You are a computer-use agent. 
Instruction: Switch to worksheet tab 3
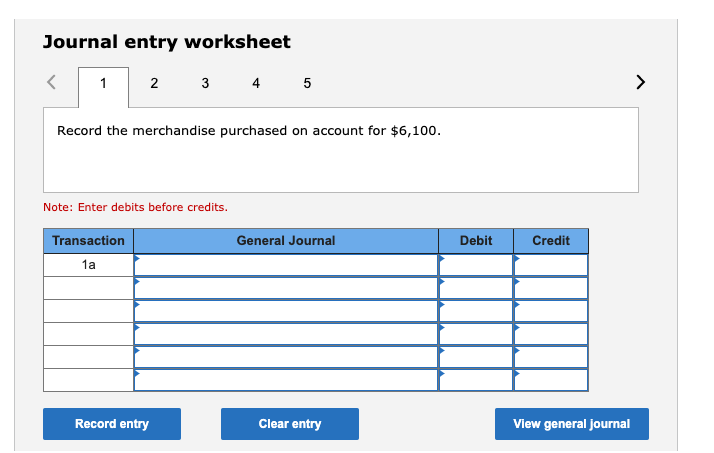205,83
